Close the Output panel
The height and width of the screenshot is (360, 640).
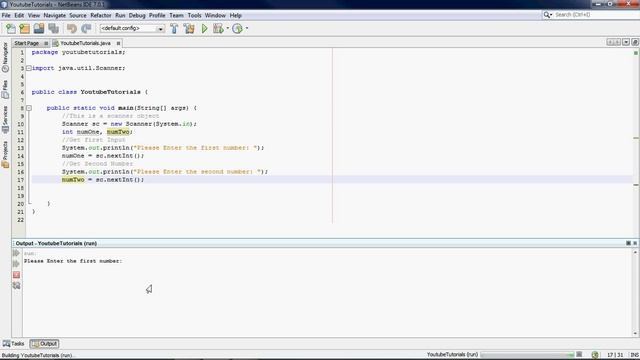635,243
